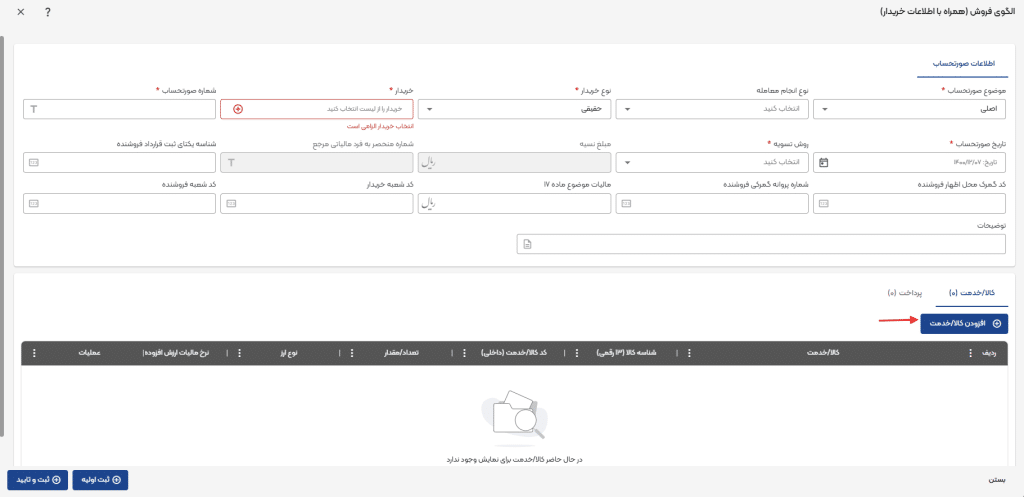Open the calendar icon in تاریخ صورتحساب
This screenshot has height=497, width=1024.
823,162
